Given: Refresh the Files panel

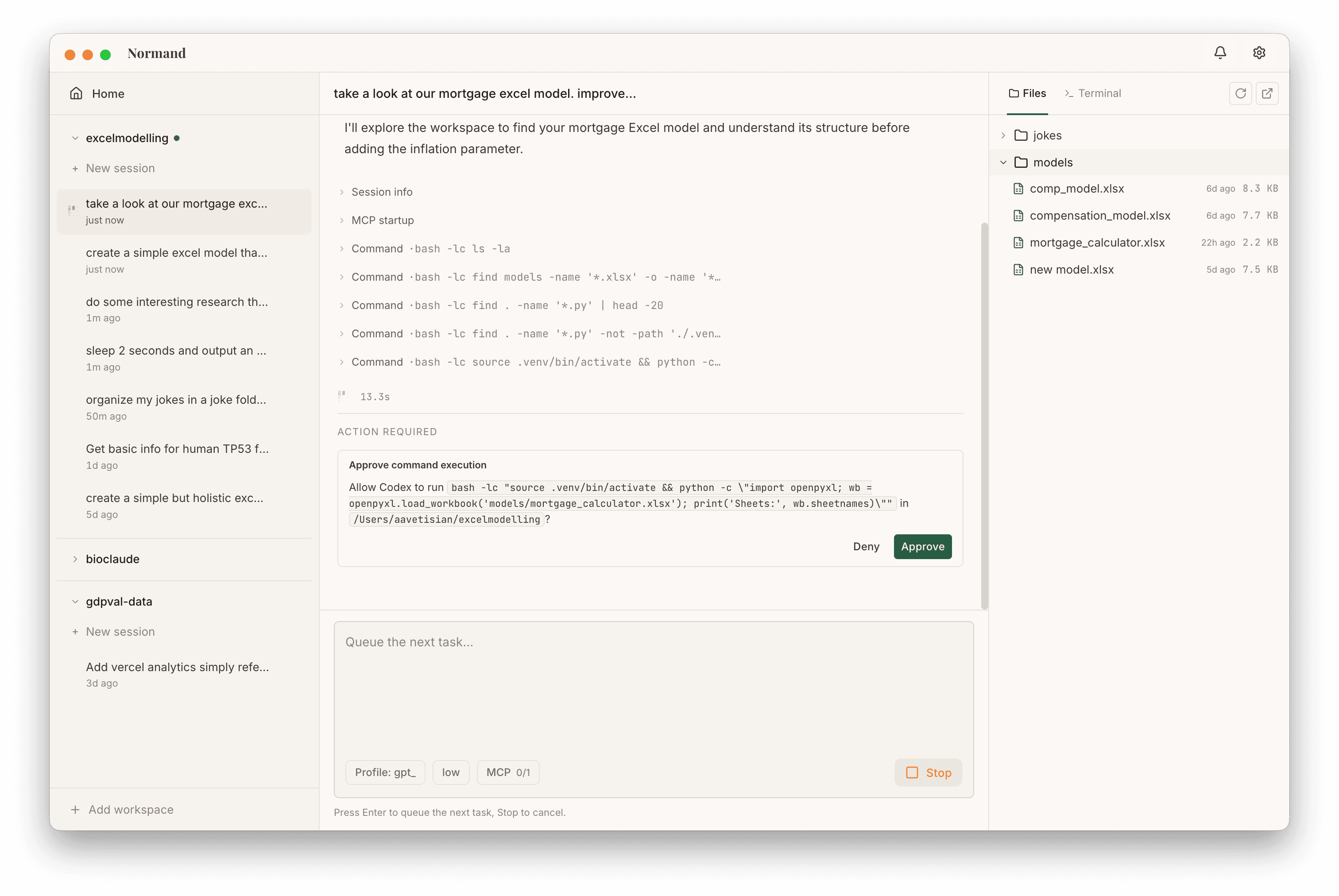Looking at the screenshot, I should click(1241, 93).
